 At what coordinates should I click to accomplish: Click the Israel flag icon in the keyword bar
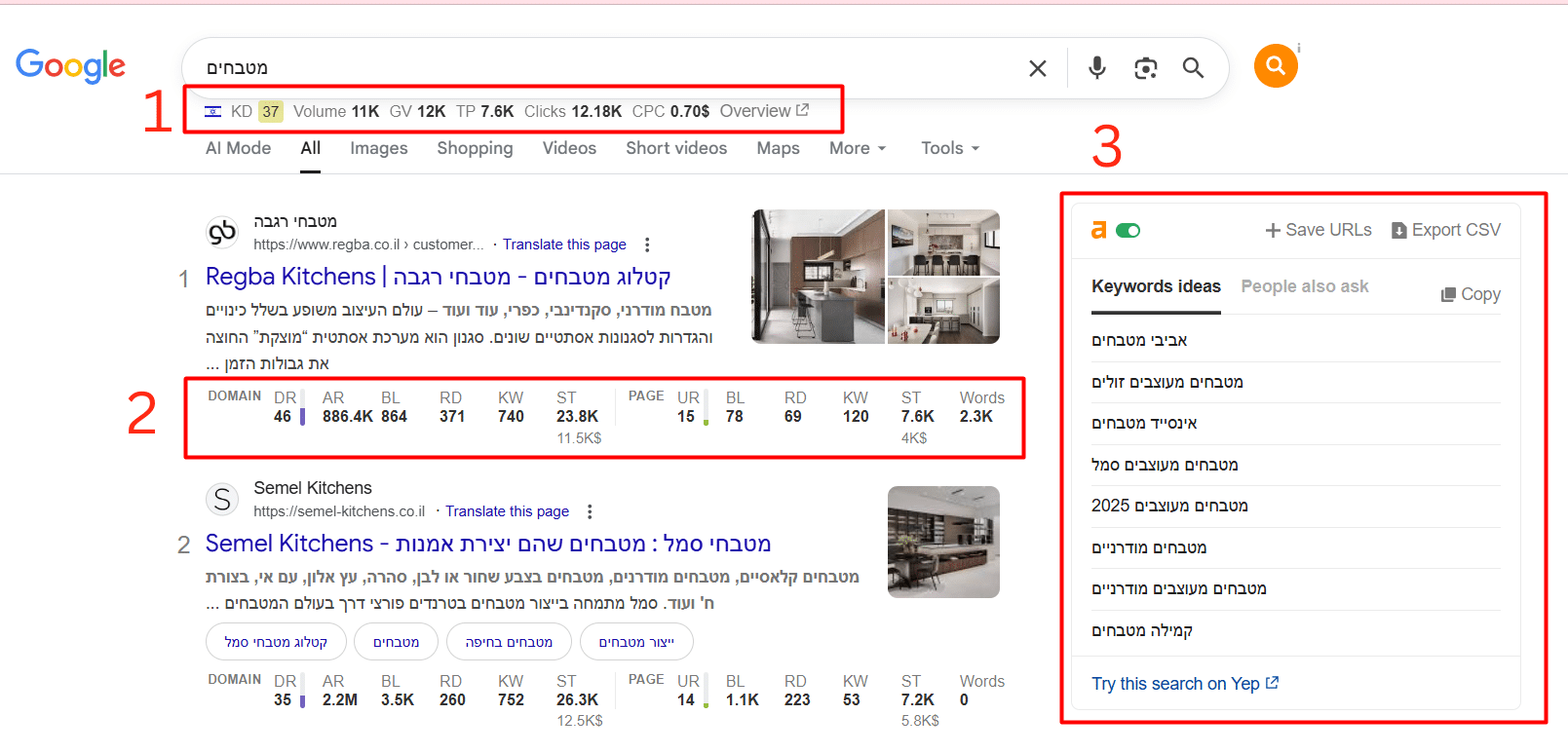point(212,112)
